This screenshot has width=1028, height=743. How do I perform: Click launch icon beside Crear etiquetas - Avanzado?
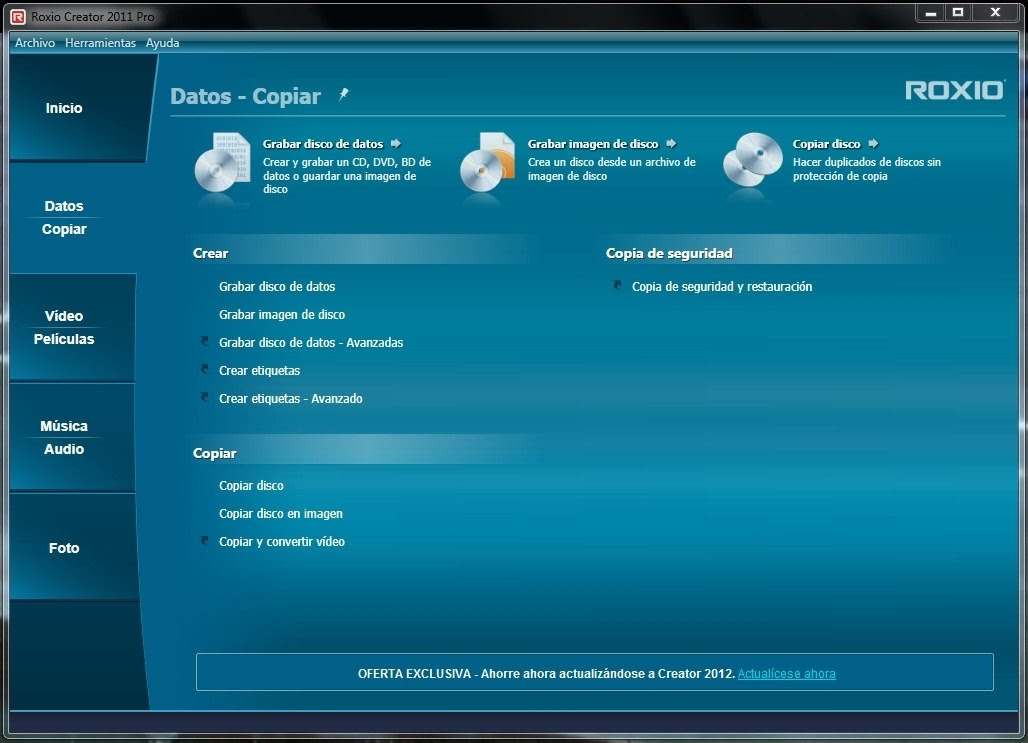[x=205, y=397]
